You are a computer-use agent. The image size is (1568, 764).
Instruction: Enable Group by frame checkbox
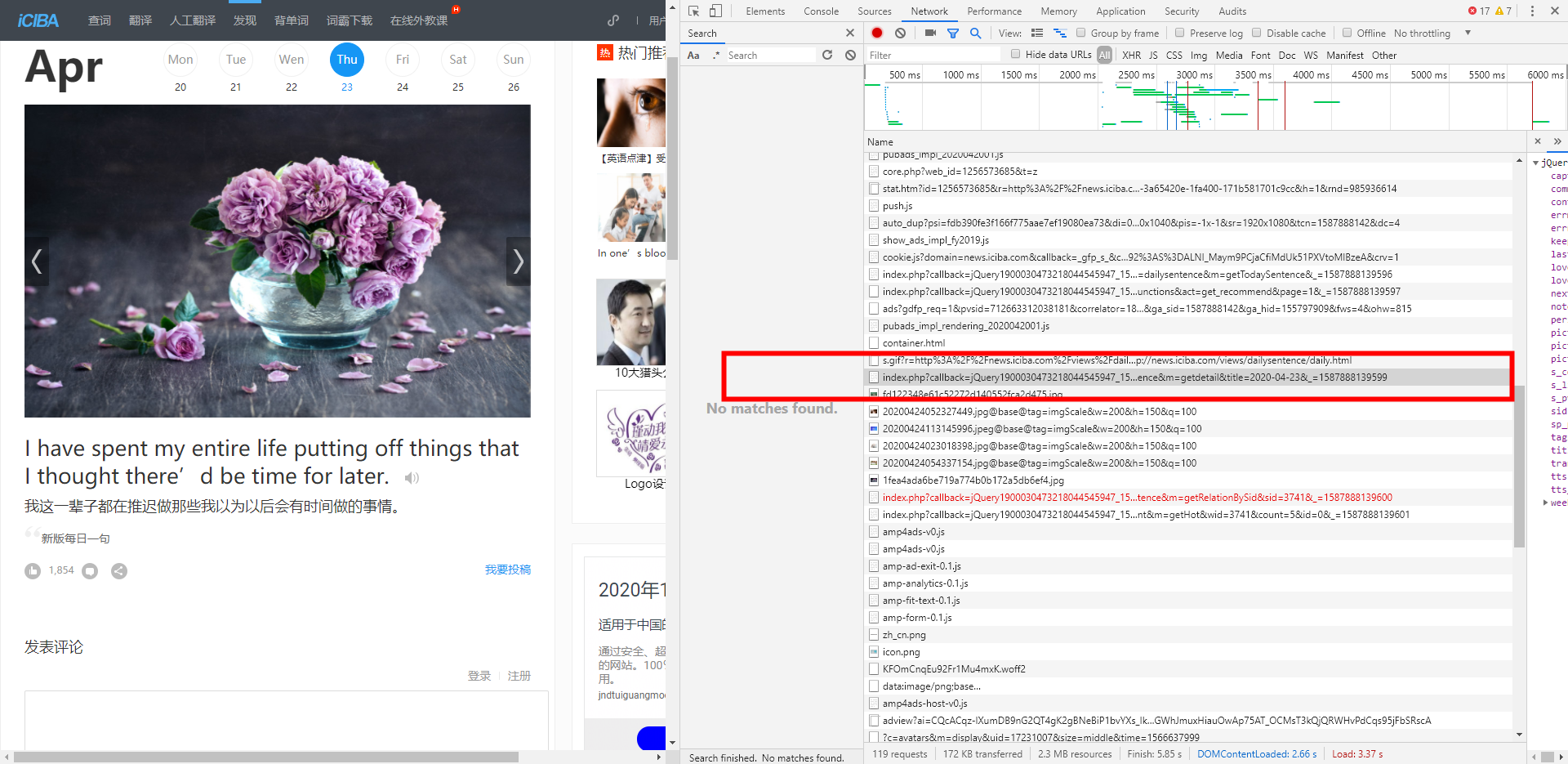coord(1081,33)
